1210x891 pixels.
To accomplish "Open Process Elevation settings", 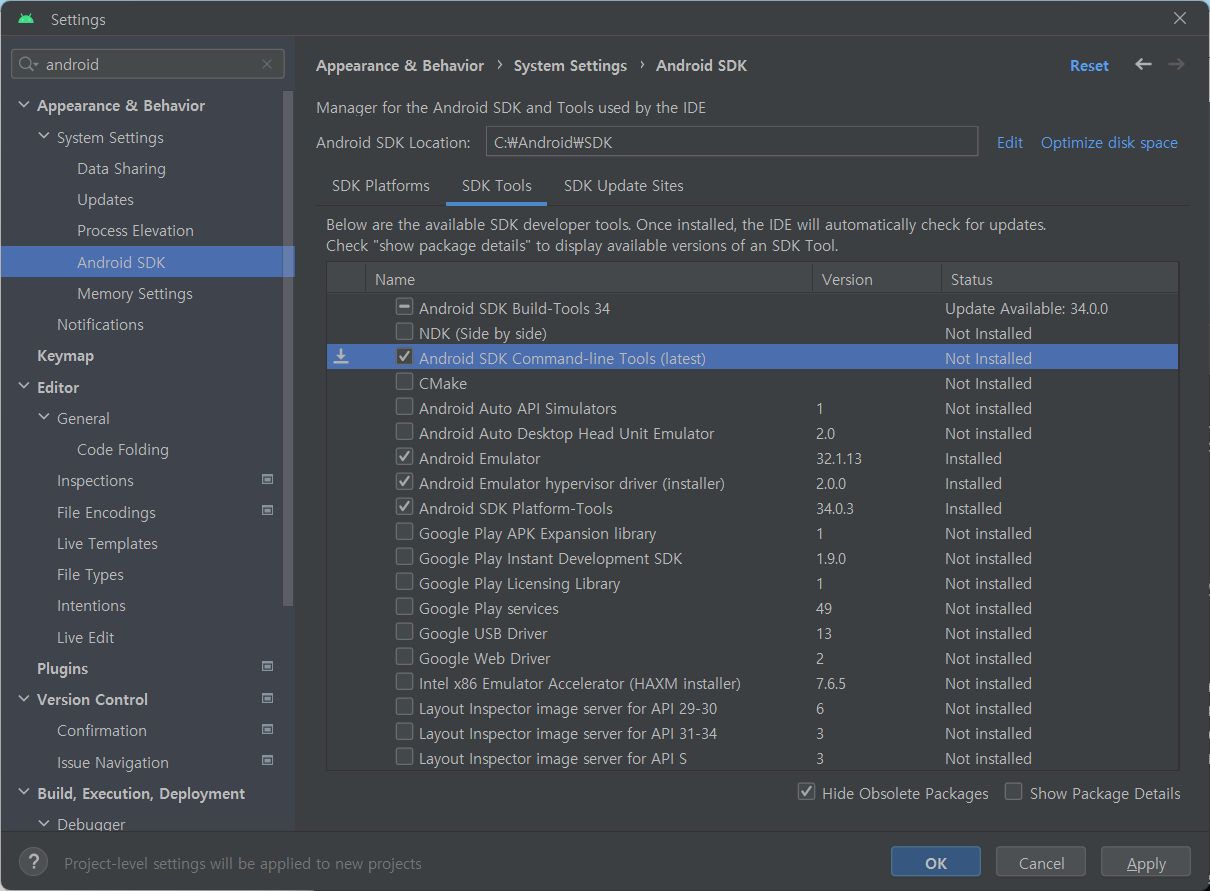I will coord(135,230).
